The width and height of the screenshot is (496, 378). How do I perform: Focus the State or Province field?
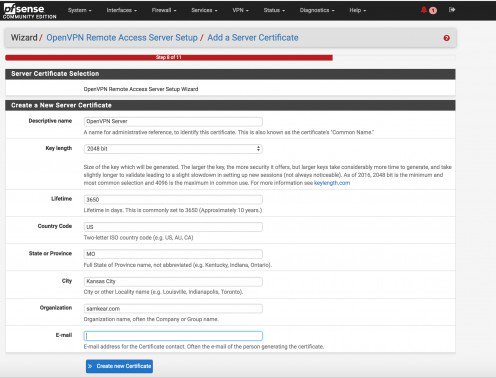tap(173, 254)
